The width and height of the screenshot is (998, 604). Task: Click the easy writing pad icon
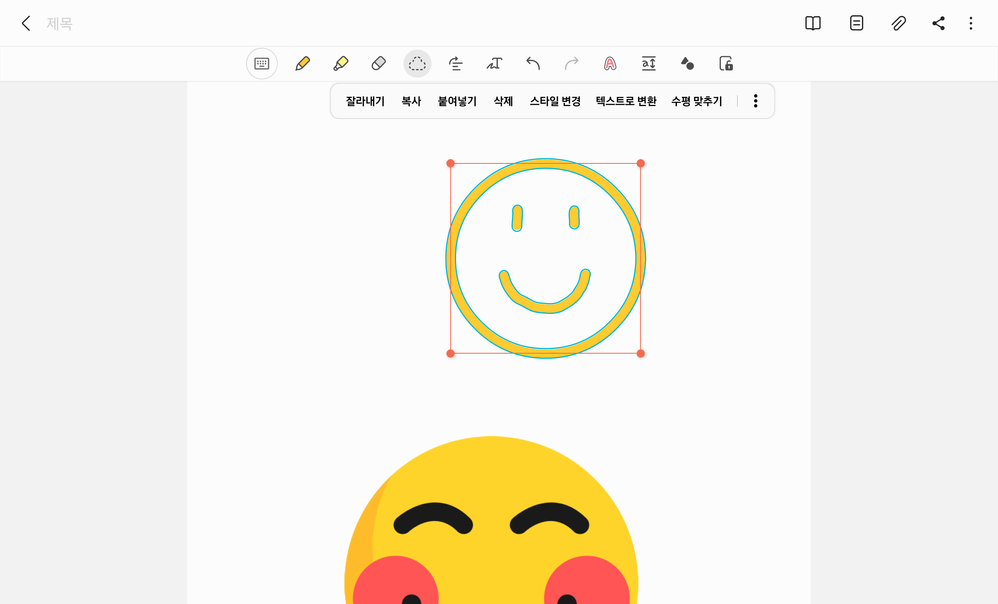coord(649,64)
